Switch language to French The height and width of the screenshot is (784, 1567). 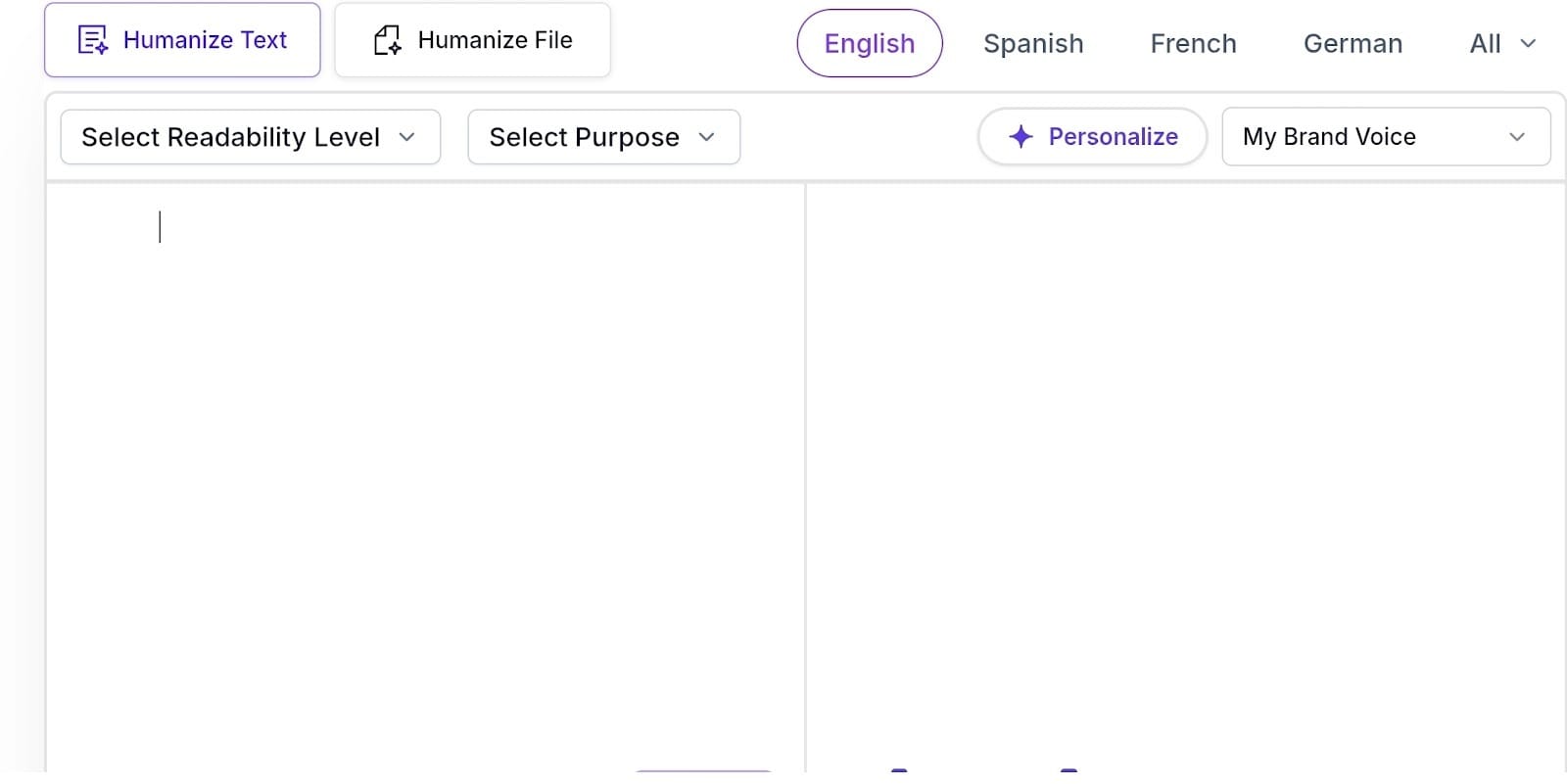tap(1193, 44)
